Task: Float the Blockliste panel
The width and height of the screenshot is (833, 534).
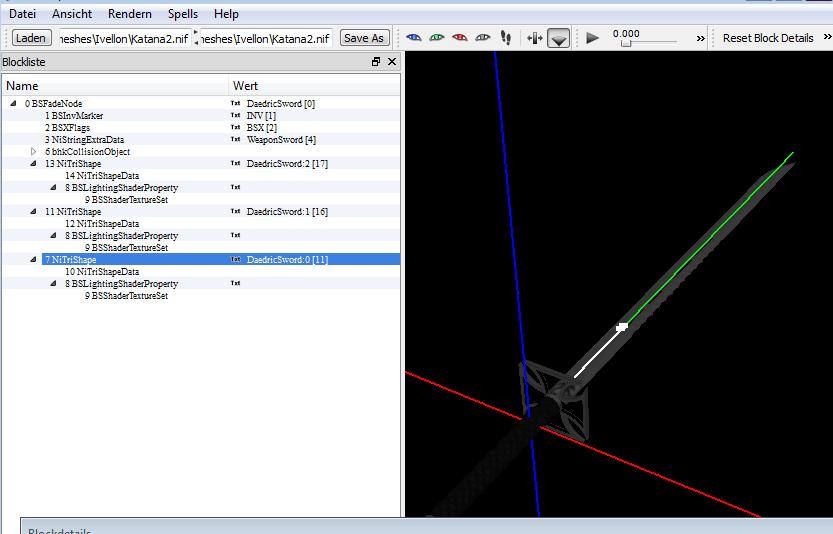Action: (x=376, y=62)
